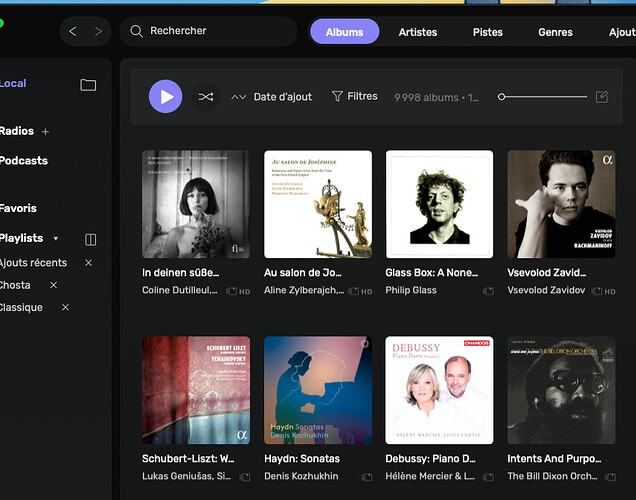Click HD badge on Vsevolod Zavid... album
The height and width of the screenshot is (500, 636).
(610, 292)
